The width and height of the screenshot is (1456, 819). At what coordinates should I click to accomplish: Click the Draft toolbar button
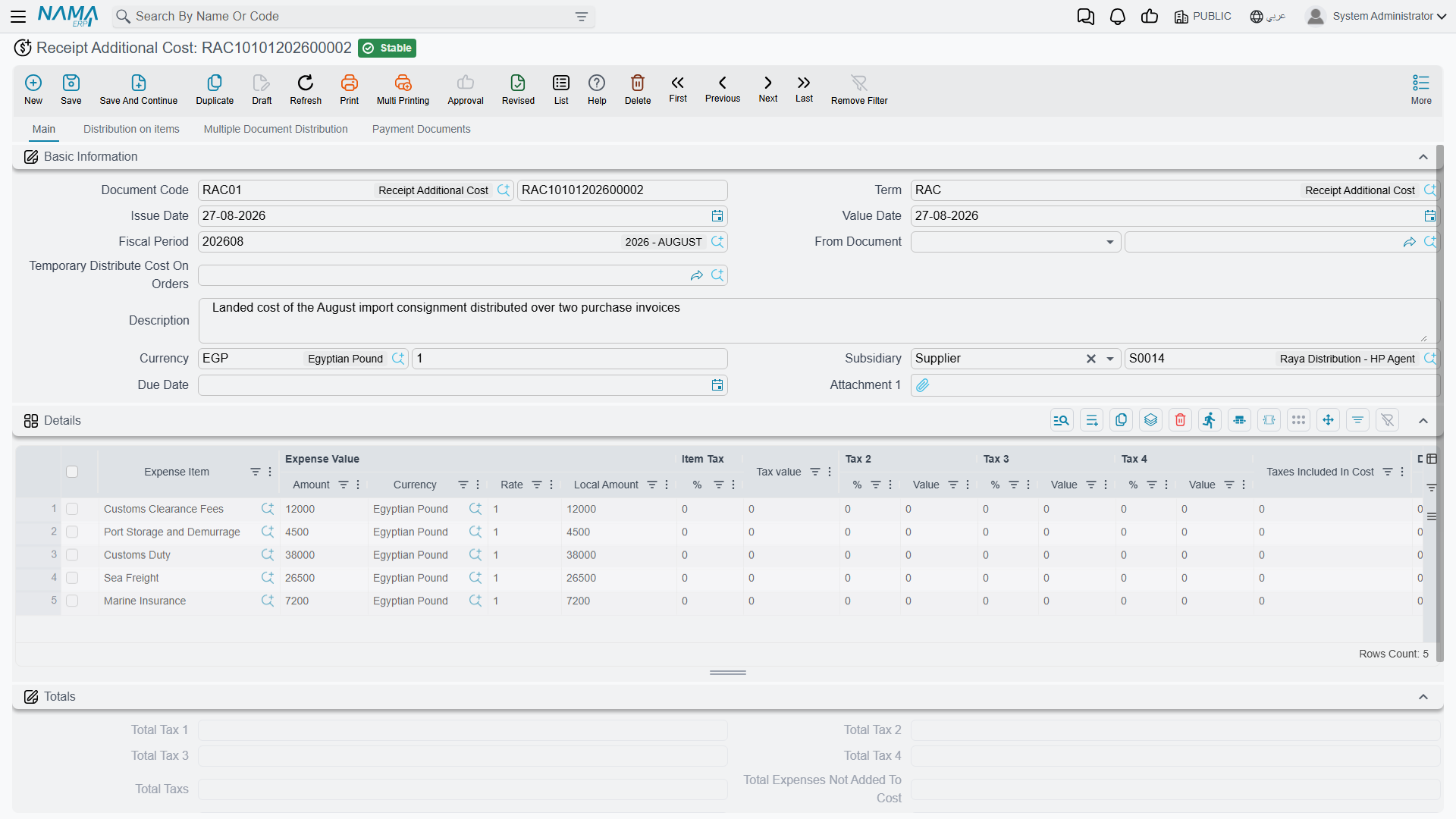[262, 89]
